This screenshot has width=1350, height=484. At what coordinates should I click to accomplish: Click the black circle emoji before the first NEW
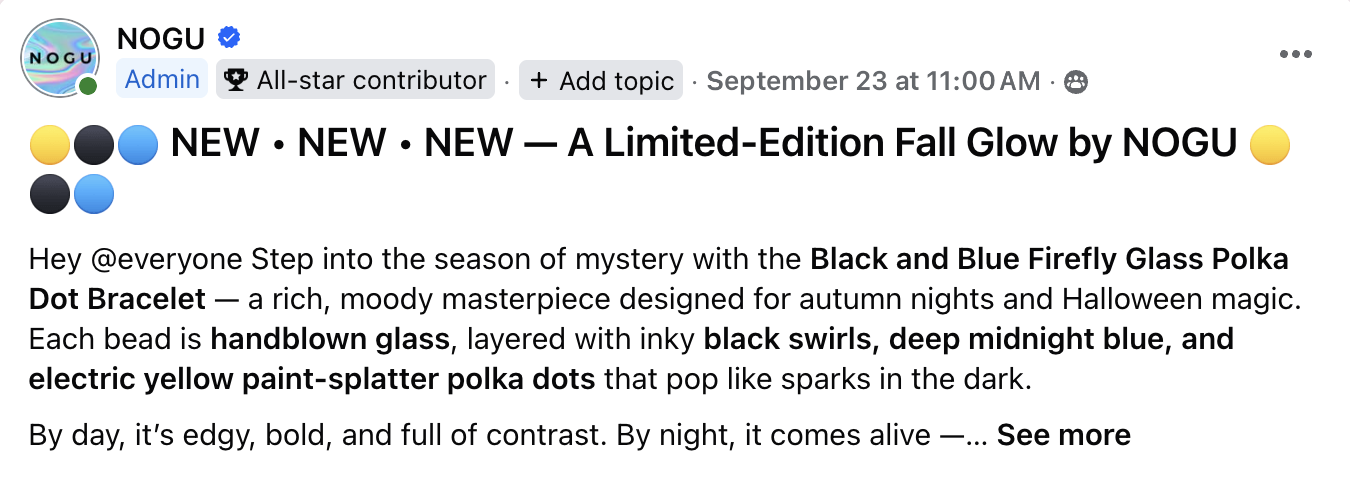[x=93, y=145]
